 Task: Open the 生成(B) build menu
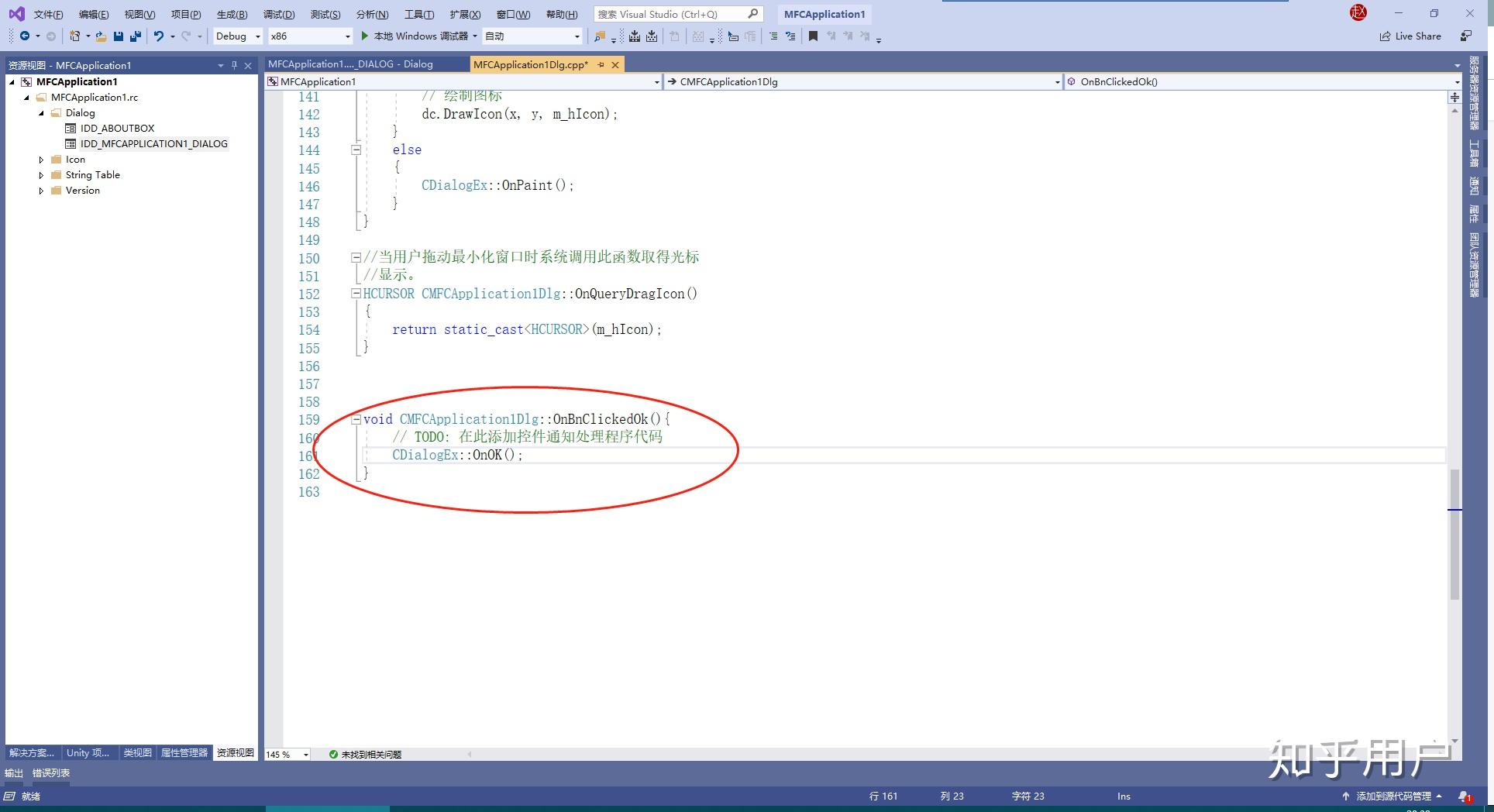232,14
